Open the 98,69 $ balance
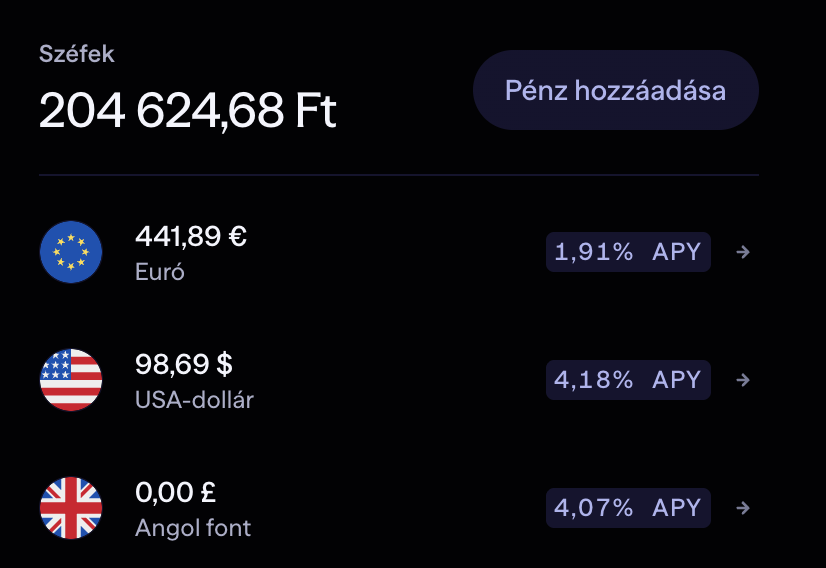 point(184,365)
